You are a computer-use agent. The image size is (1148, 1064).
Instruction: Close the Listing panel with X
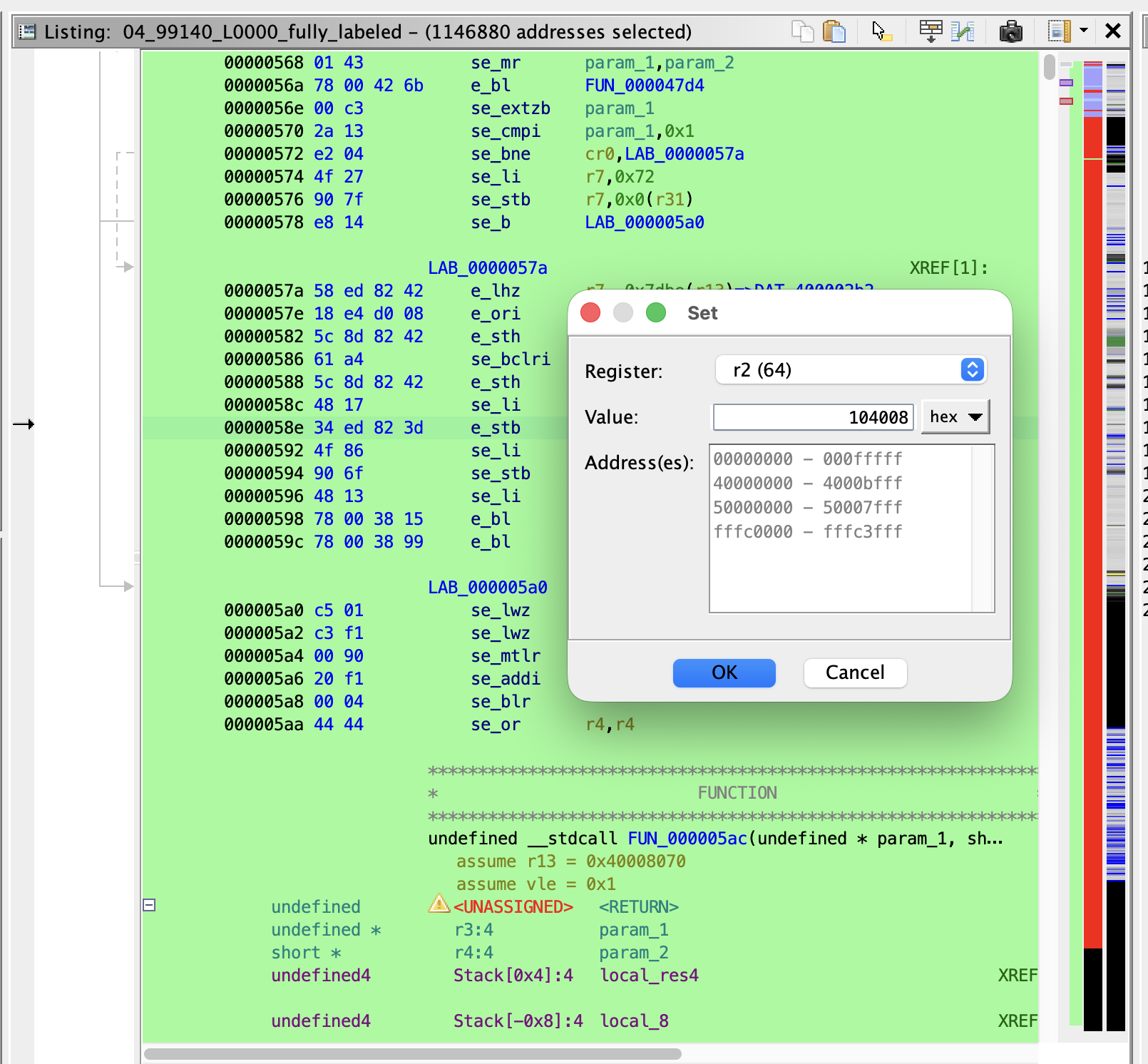(1112, 31)
